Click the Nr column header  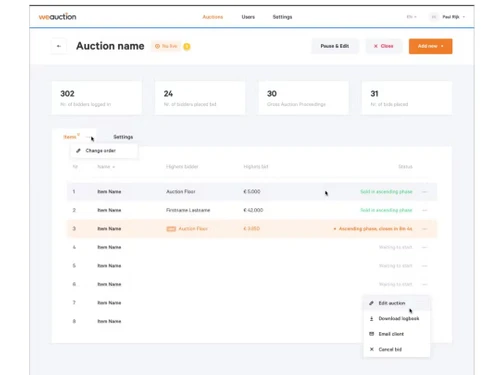(75, 167)
